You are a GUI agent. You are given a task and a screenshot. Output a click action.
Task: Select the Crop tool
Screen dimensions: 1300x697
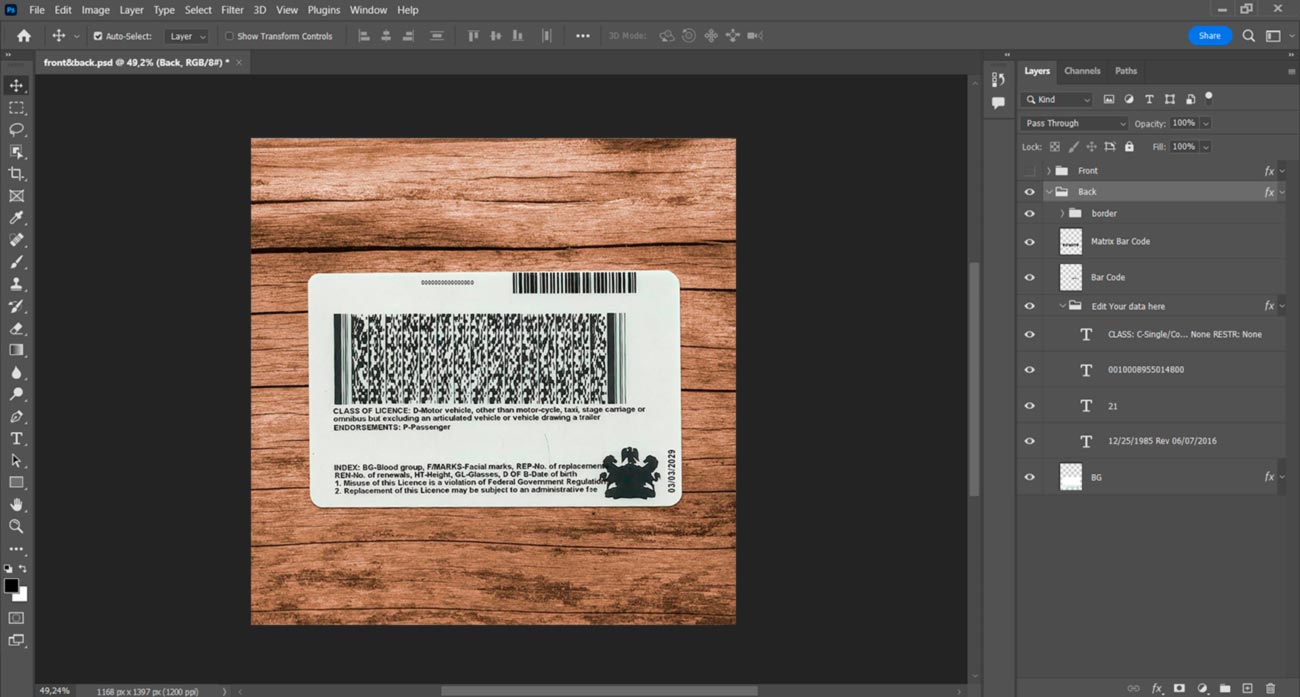[x=16, y=174]
